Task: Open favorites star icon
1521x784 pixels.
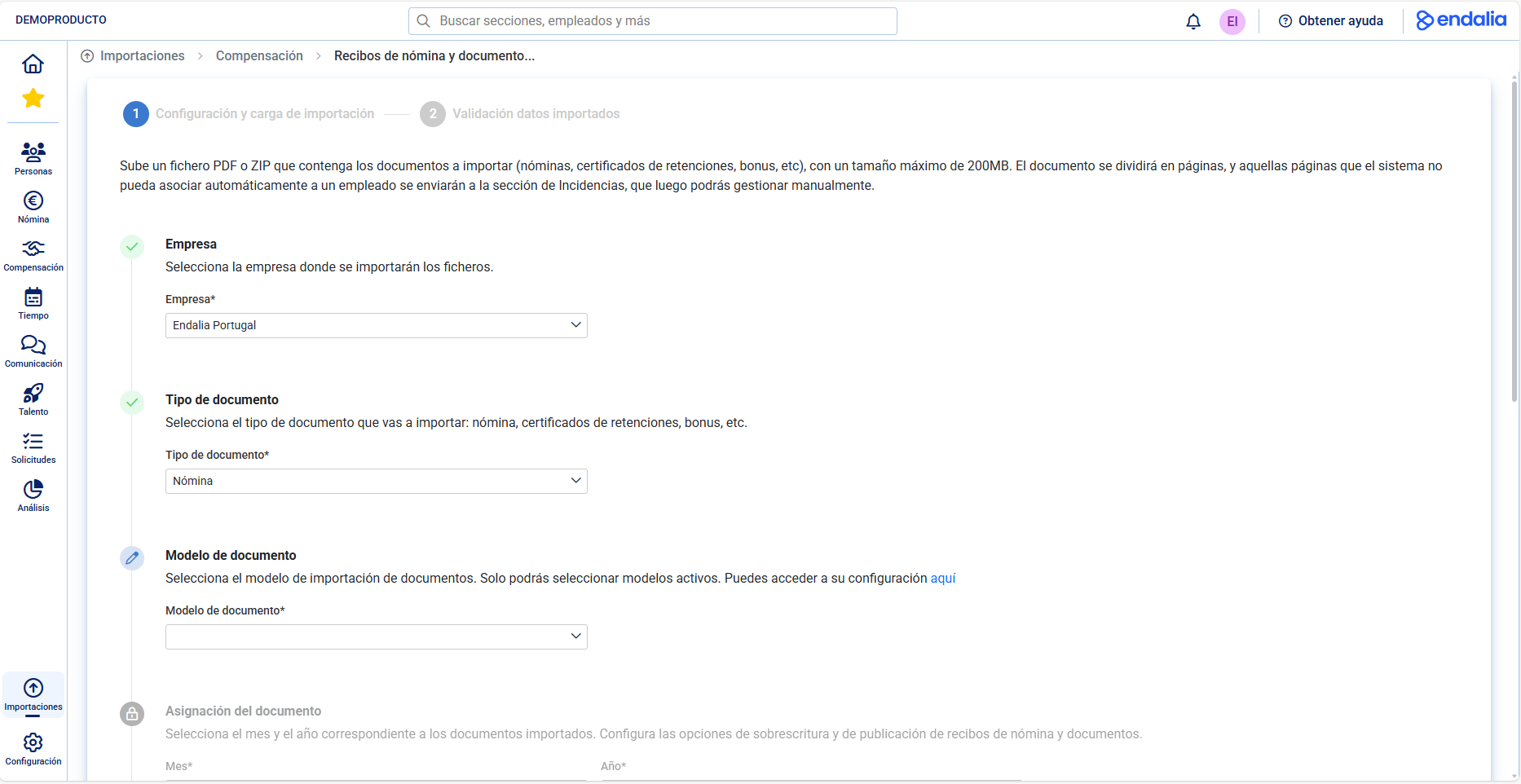Action: point(33,99)
